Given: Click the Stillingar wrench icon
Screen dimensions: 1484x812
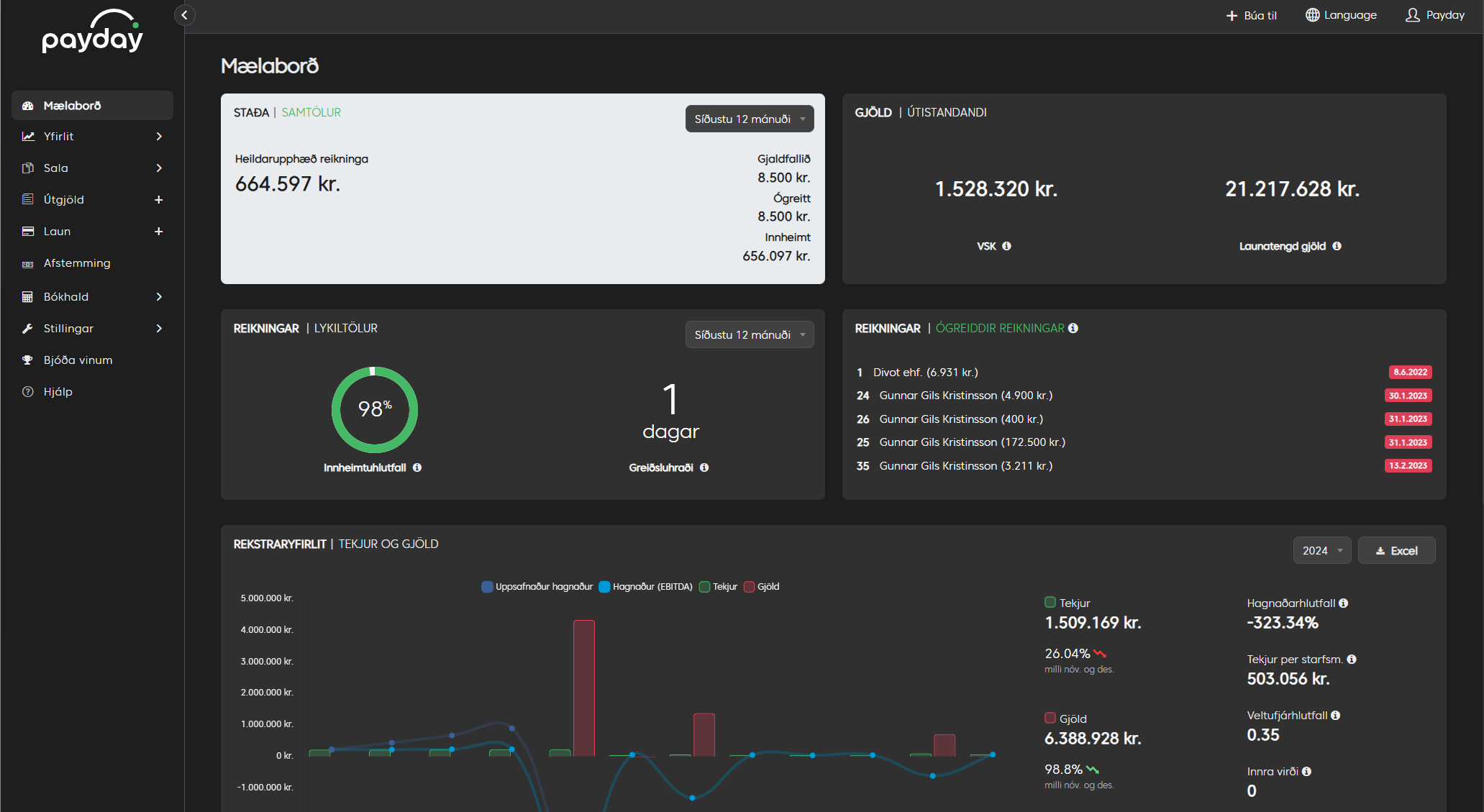Looking at the screenshot, I should [x=28, y=329].
